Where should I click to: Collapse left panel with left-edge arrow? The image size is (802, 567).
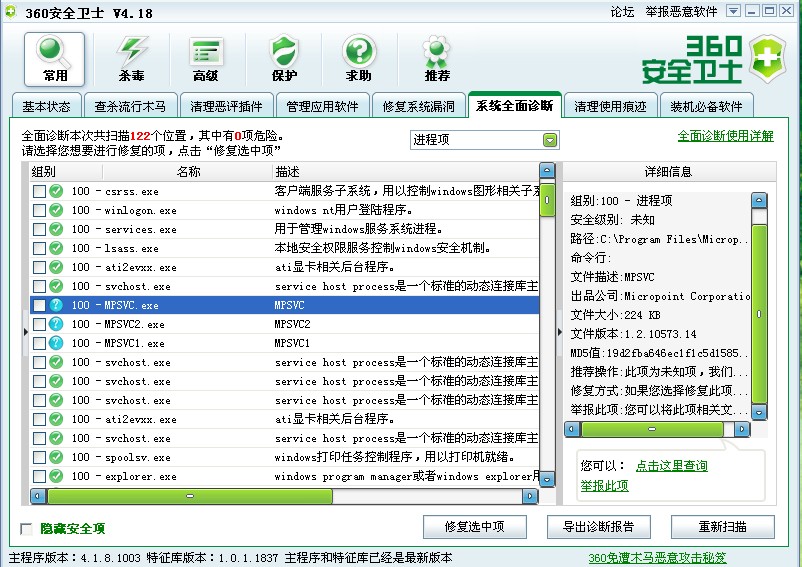26,332
